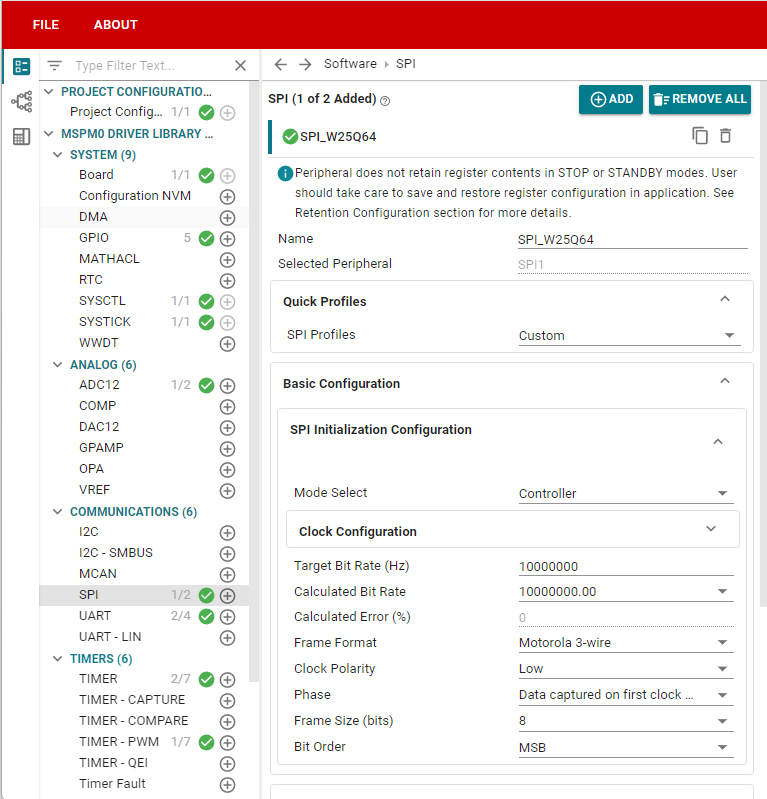Add another ADC12 instance

pyautogui.click(x=227, y=386)
